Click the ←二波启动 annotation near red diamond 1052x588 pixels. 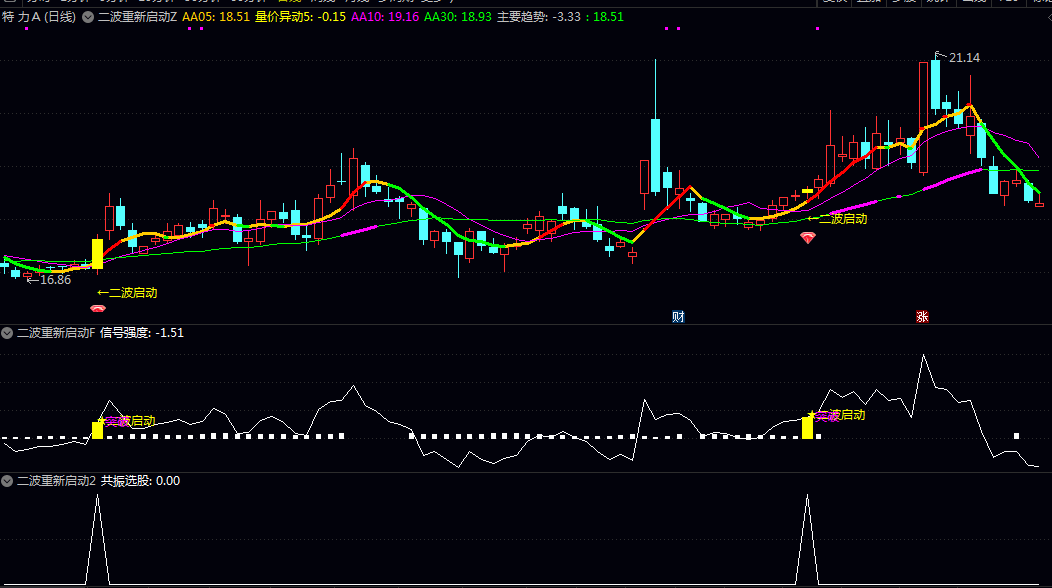tap(837, 219)
